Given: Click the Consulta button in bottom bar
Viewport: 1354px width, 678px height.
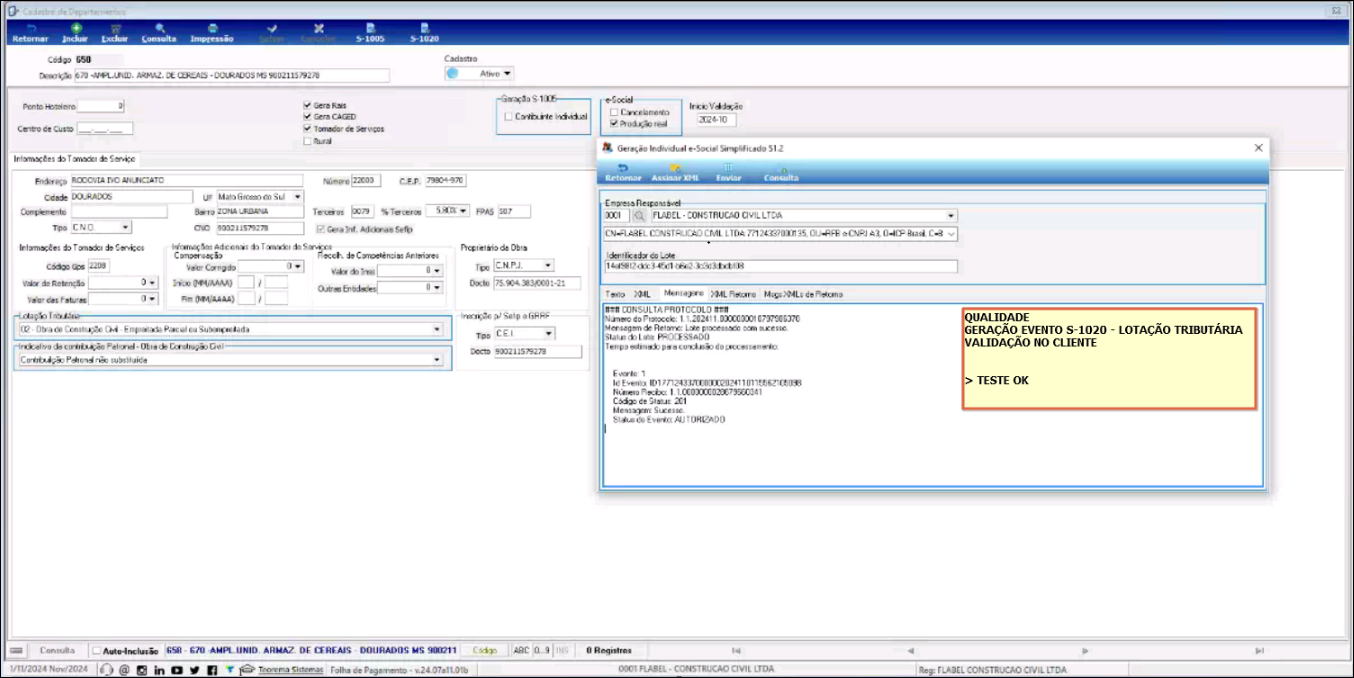Looking at the screenshot, I should pos(57,650).
